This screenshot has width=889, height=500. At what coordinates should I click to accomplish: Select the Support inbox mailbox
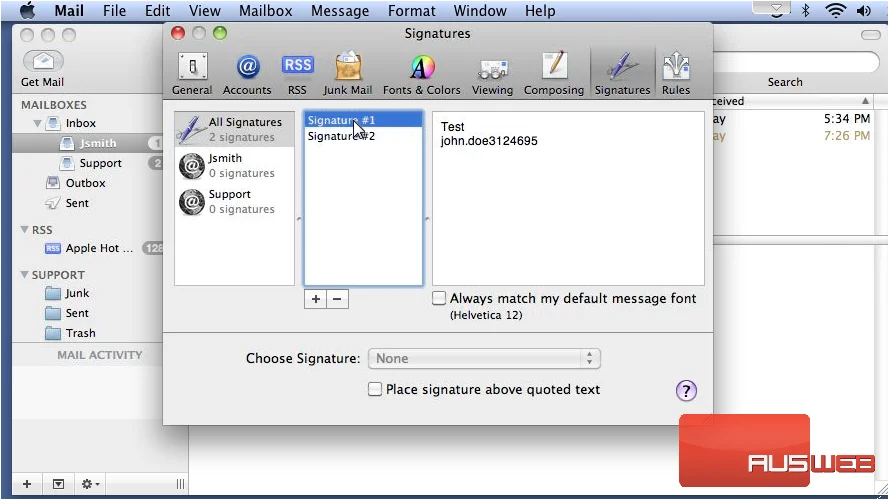pos(88,163)
